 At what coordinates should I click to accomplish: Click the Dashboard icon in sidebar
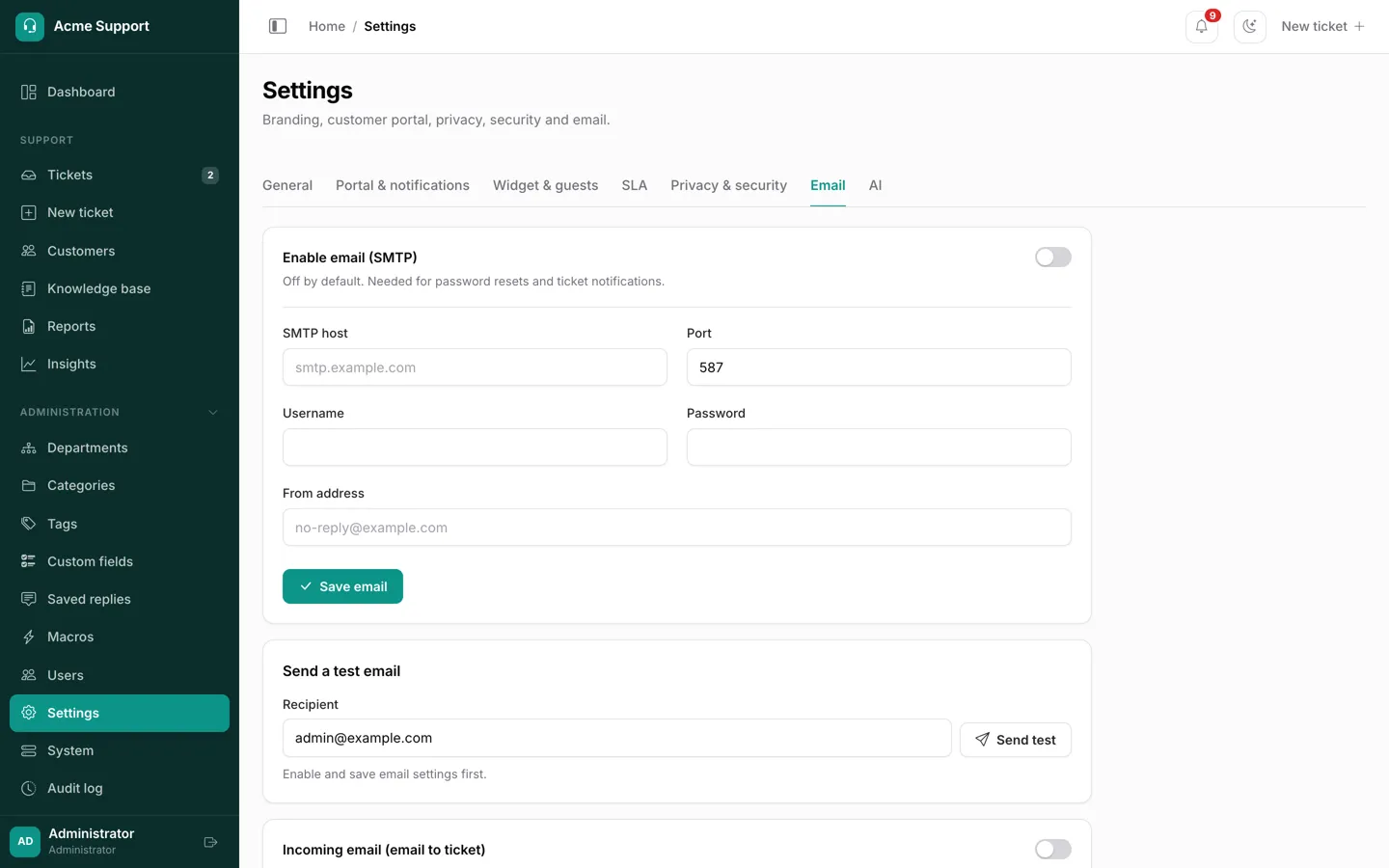pyautogui.click(x=29, y=93)
